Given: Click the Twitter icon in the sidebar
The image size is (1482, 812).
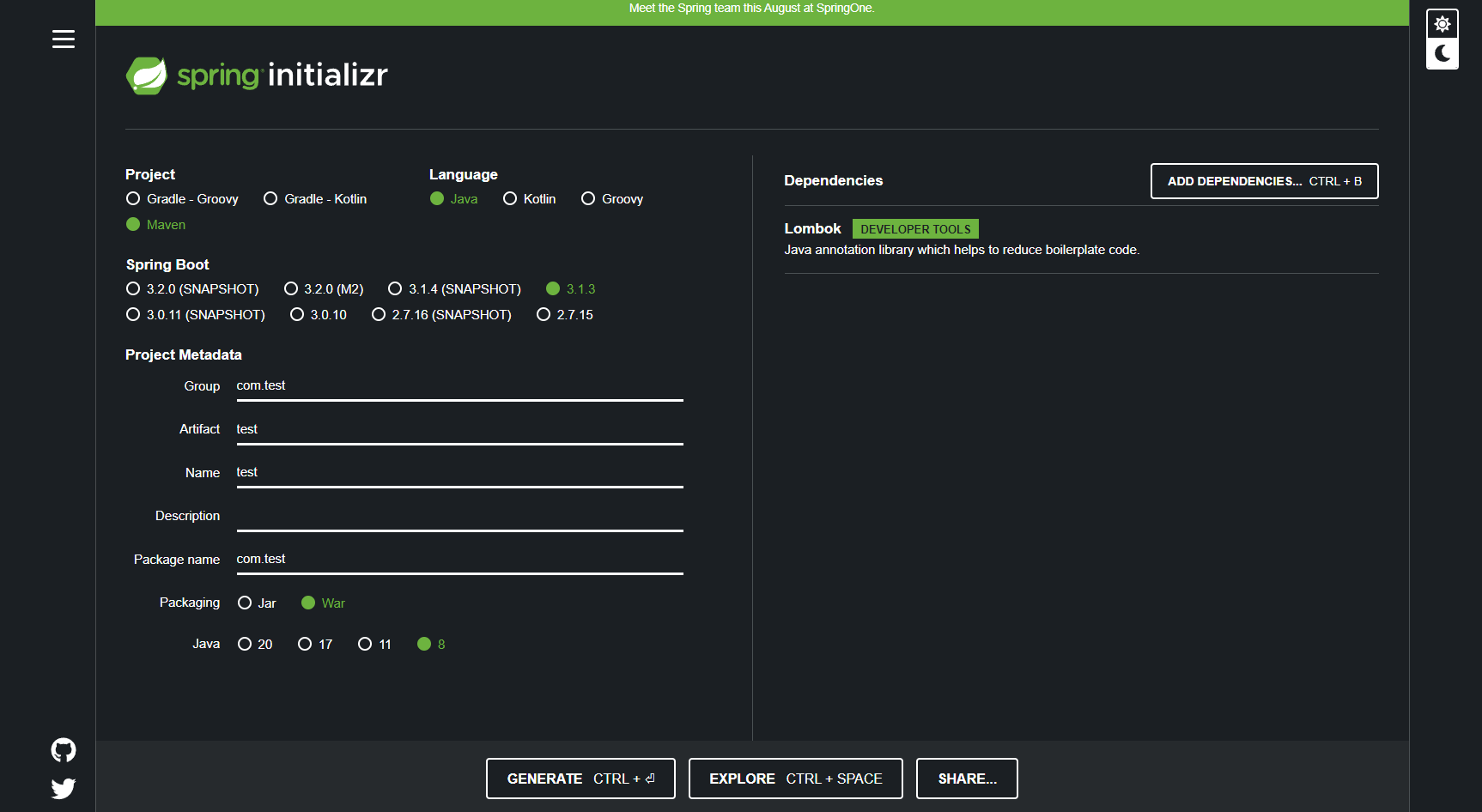Looking at the screenshot, I should (63, 788).
